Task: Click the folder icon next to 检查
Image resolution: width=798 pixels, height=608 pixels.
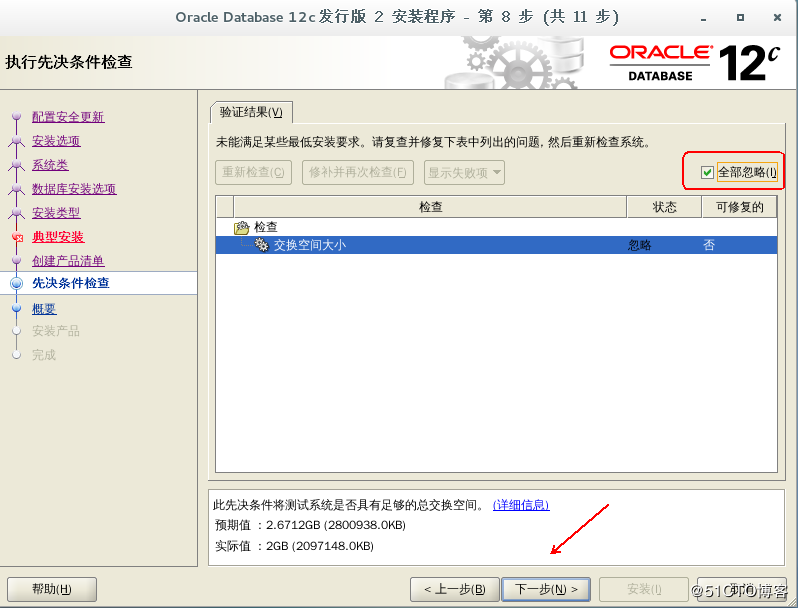Action: click(241, 227)
